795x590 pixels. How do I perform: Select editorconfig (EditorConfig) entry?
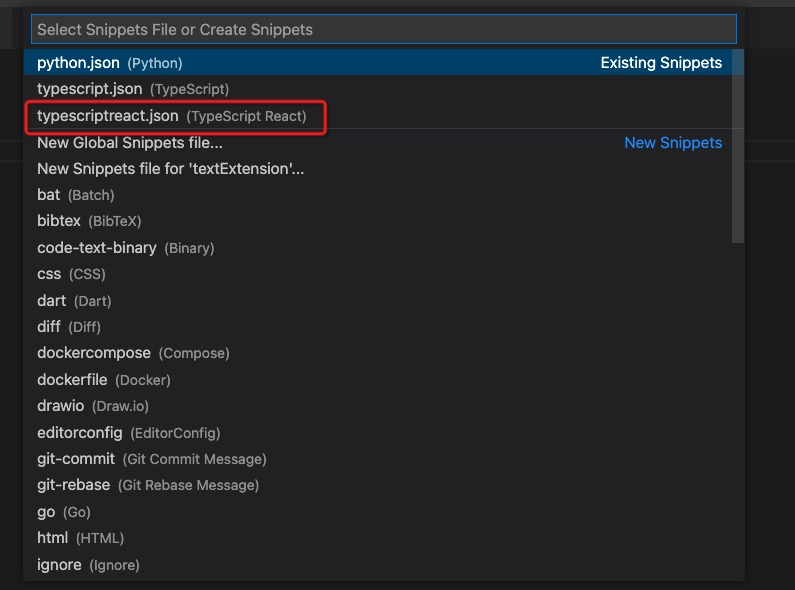(128, 433)
